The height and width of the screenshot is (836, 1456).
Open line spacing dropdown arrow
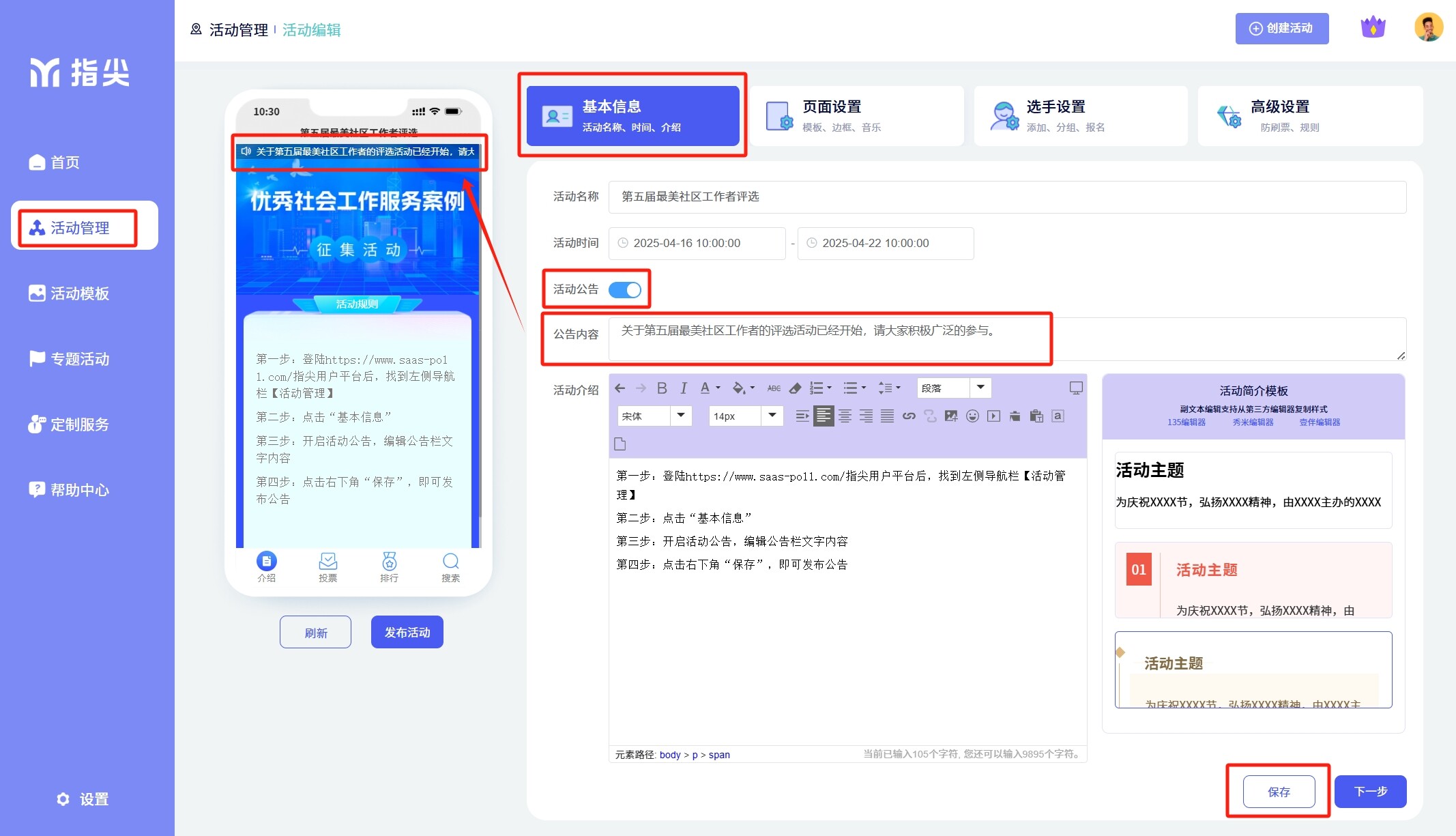pos(899,388)
